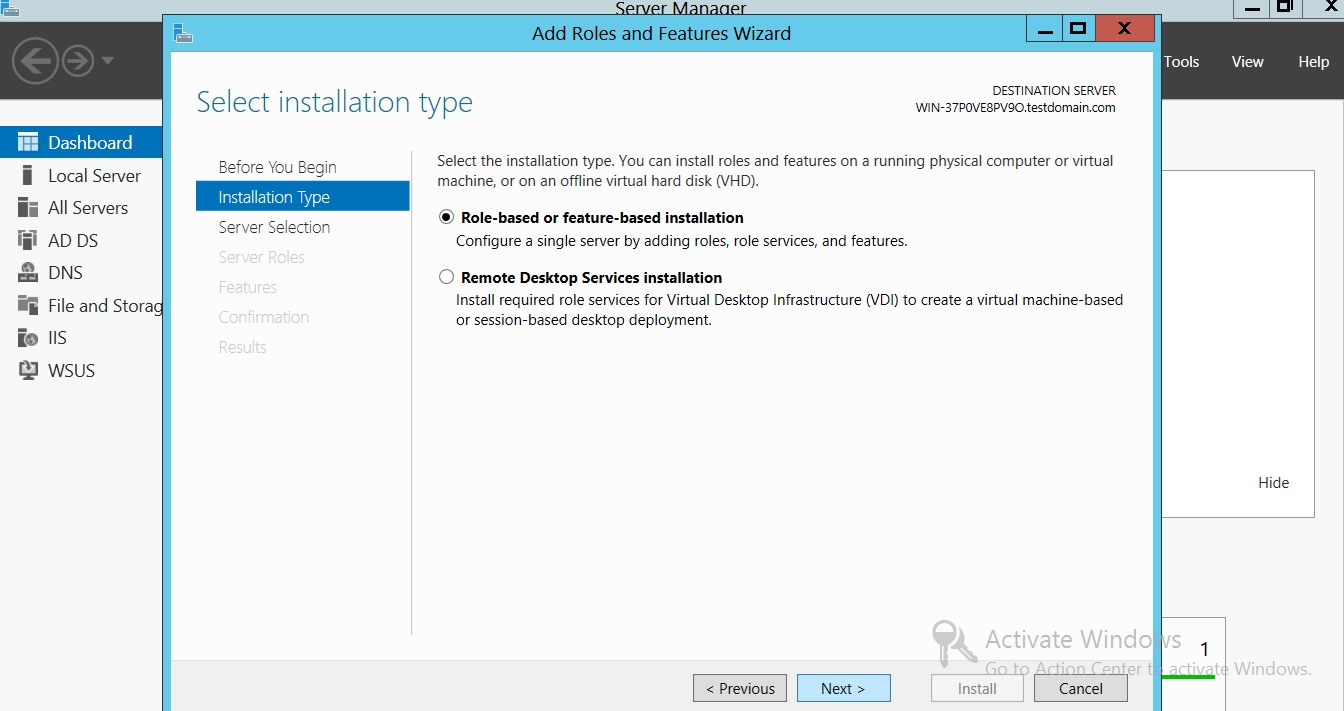Click the DNS role icon
The image size is (1344, 711).
click(x=28, y=273)
